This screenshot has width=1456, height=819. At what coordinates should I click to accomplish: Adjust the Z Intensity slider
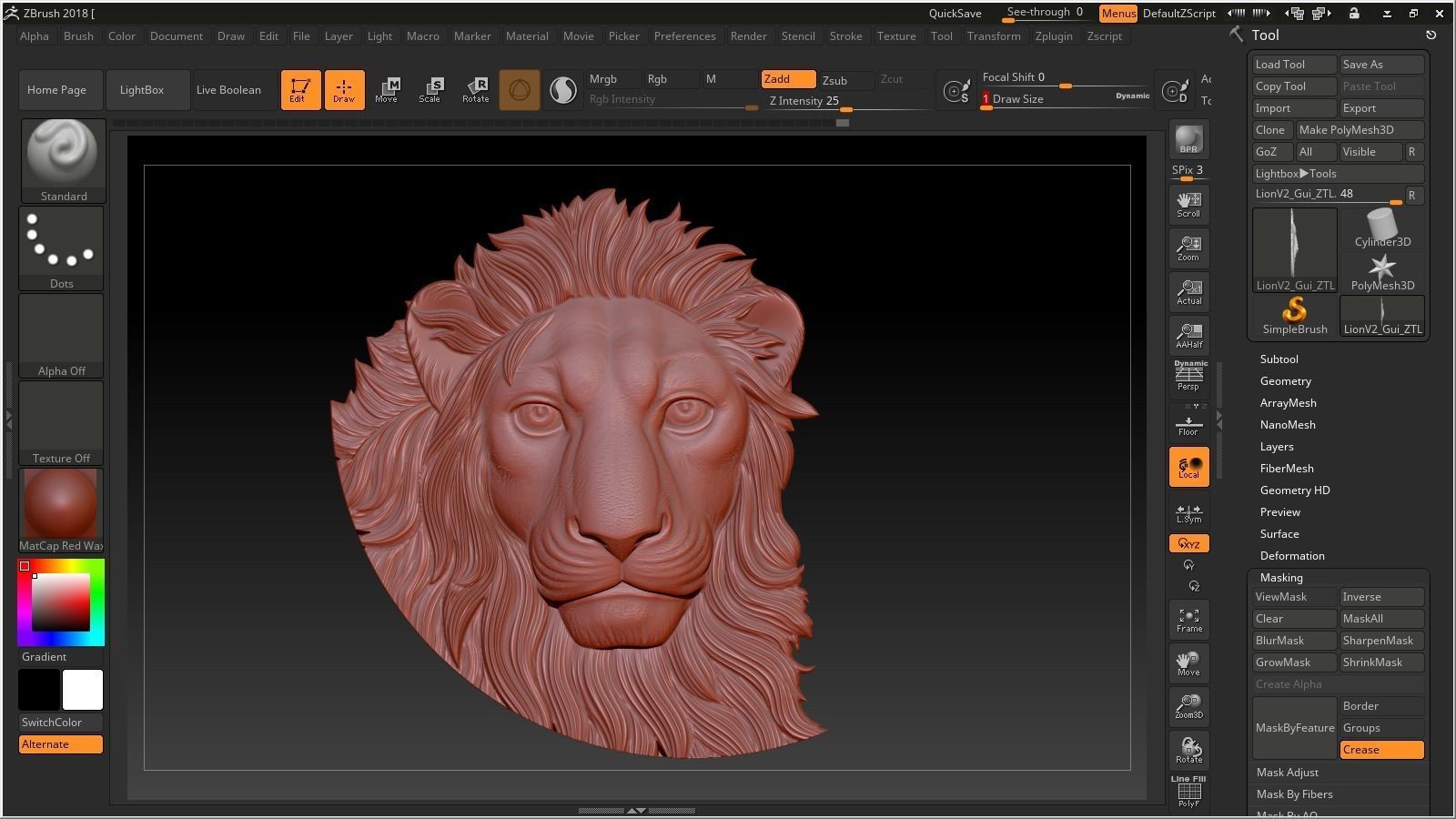(x=846, y=101)
